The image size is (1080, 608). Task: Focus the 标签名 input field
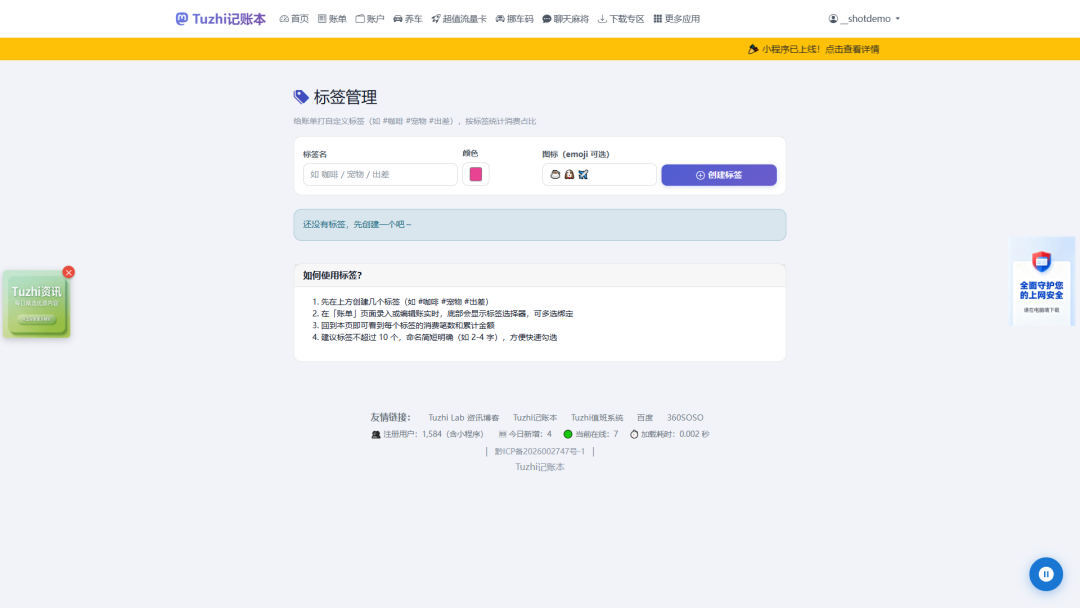click(380, 174)
